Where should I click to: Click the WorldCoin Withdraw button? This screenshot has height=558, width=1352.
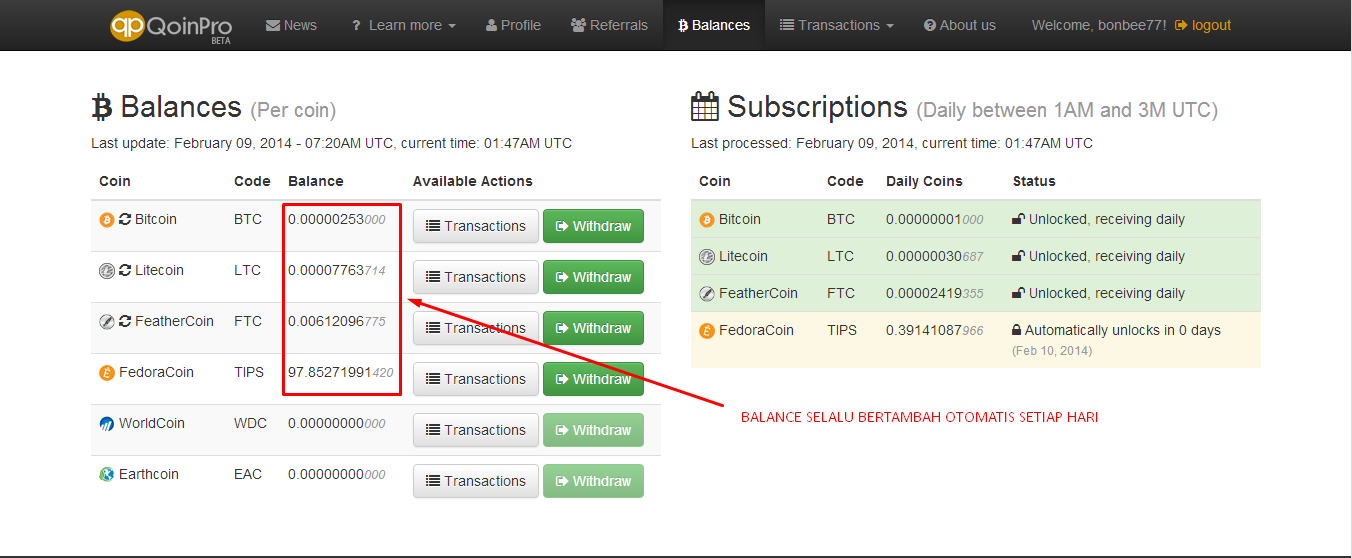pyautogui.click(x=593, y=430)
